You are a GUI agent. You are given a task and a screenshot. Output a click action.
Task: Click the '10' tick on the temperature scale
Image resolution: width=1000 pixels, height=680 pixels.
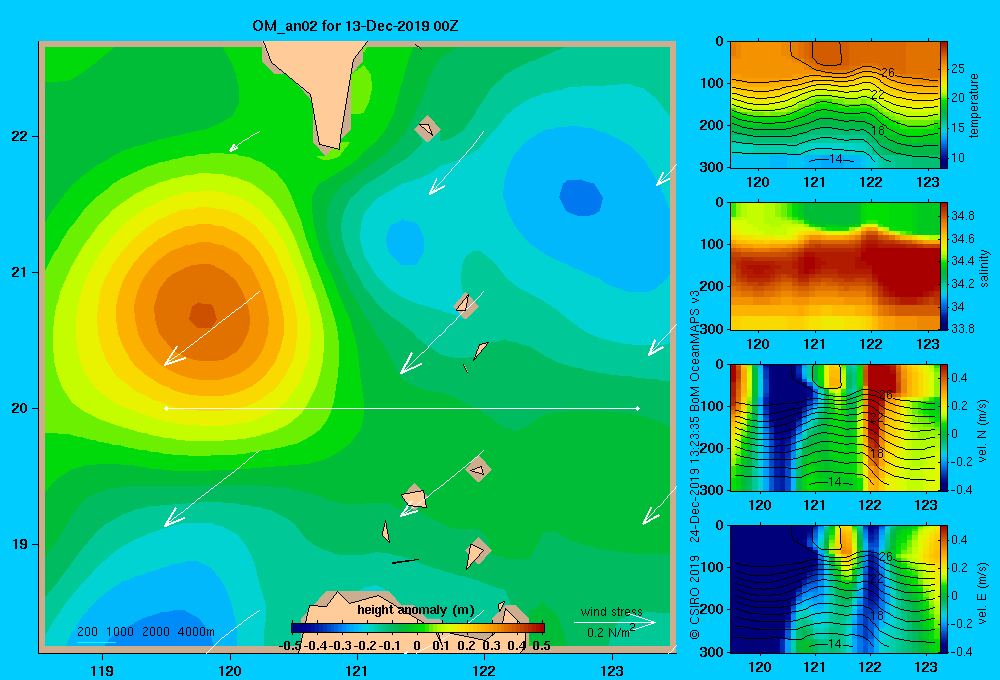[958, 158]
